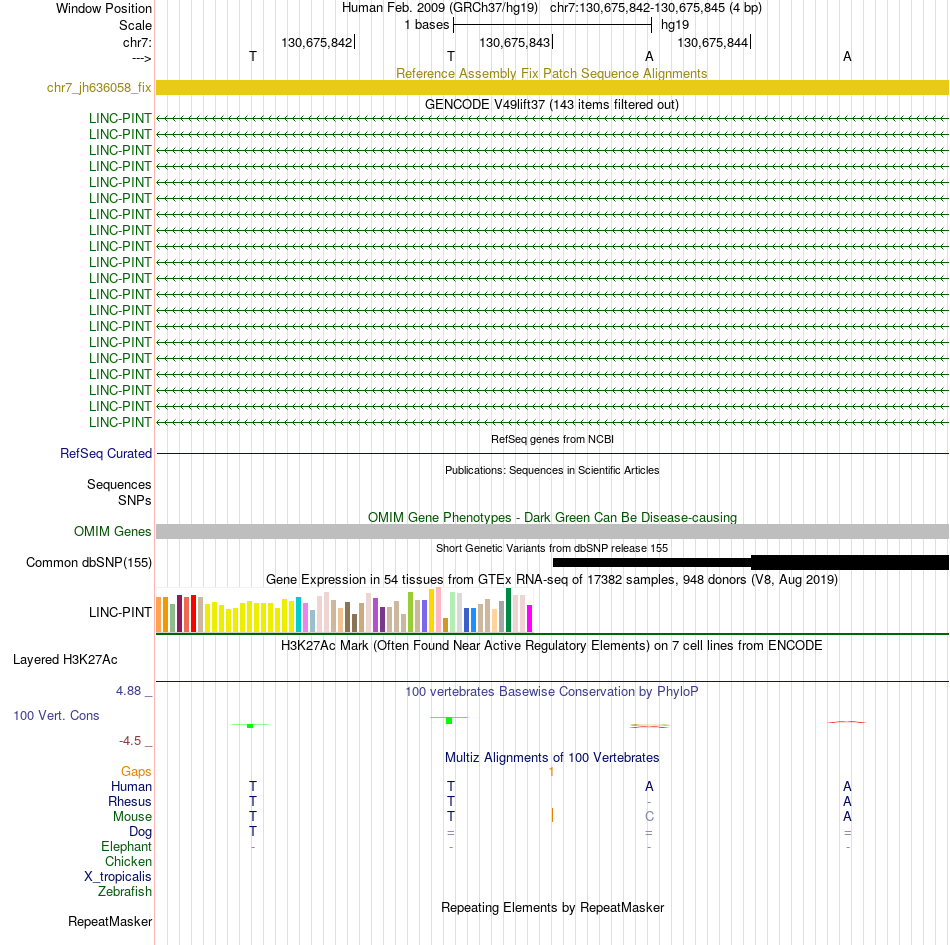This screenshot has height=945, width=950.
Task: Click the RepeatMasker track label
Action: tap(110, 922)
